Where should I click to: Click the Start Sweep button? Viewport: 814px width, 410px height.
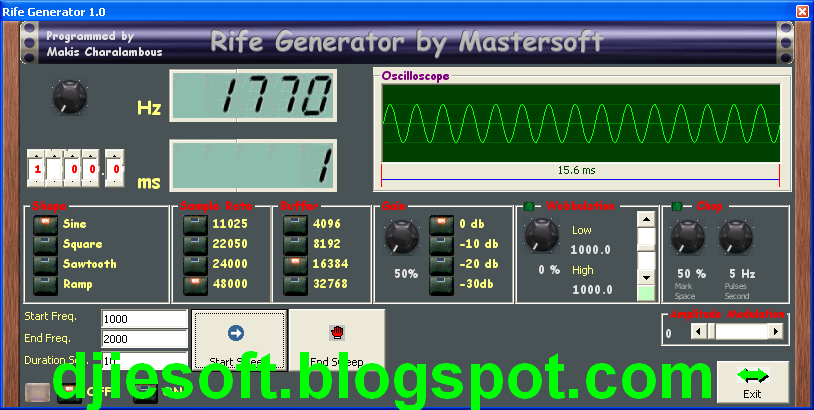point(239,340)
